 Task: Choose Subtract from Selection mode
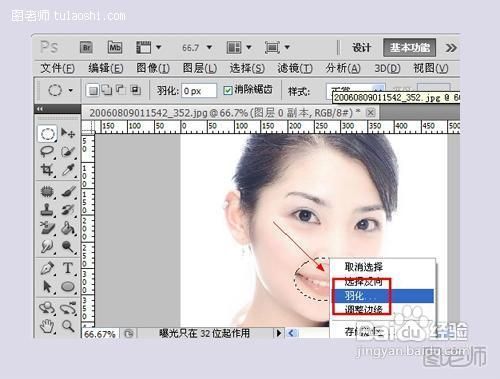pyautogui.click(x=121, y=90)
